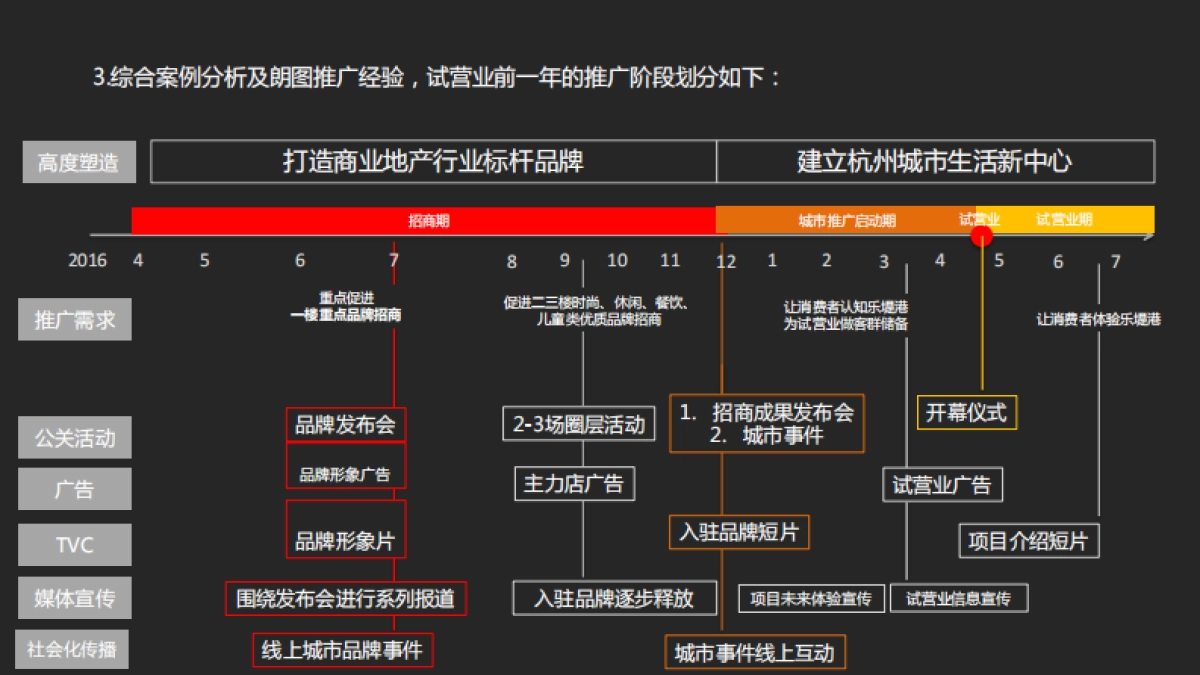This screenshot has width=1200, height=675.
Task: Click the 品牌发布会 box
Action: click(346, 424)
